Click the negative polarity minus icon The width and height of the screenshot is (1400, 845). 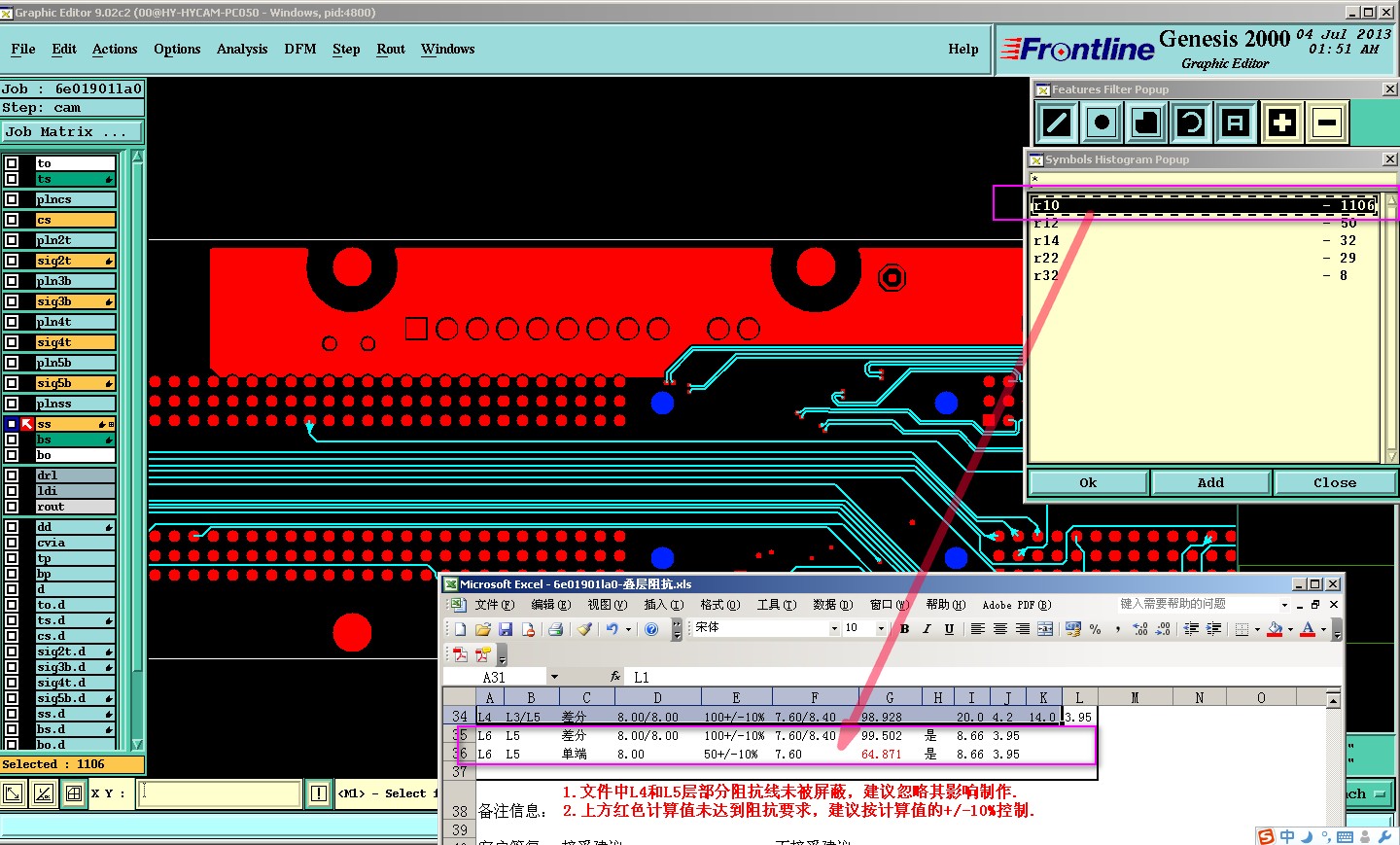1327,123
